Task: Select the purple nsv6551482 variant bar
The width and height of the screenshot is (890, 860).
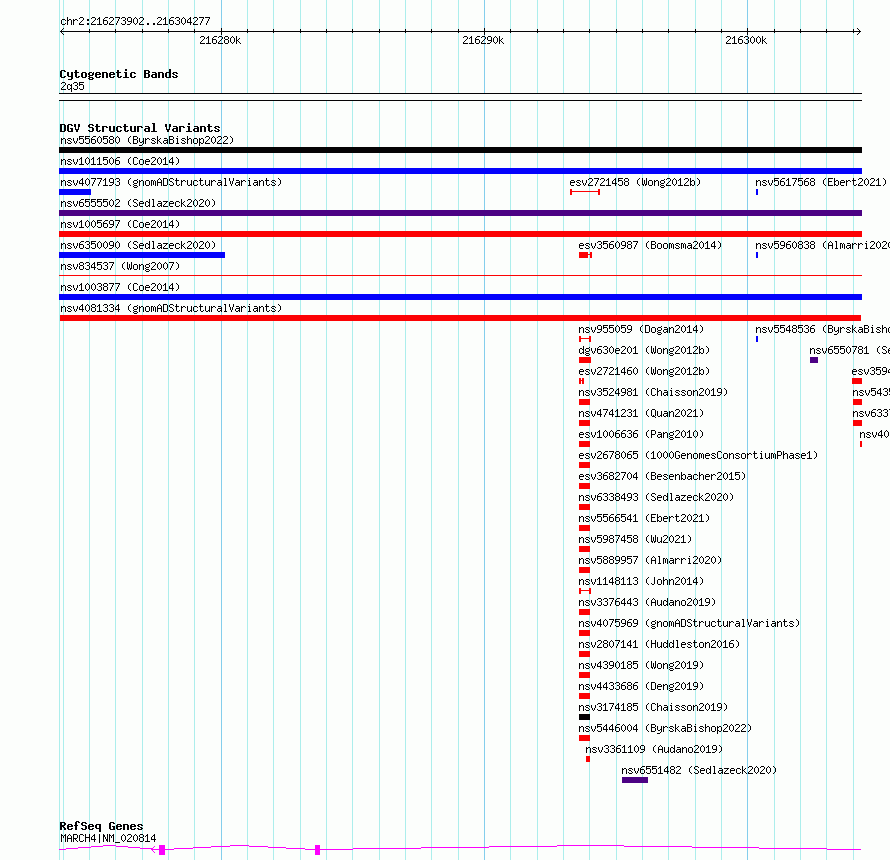Action: click(635, 780)
